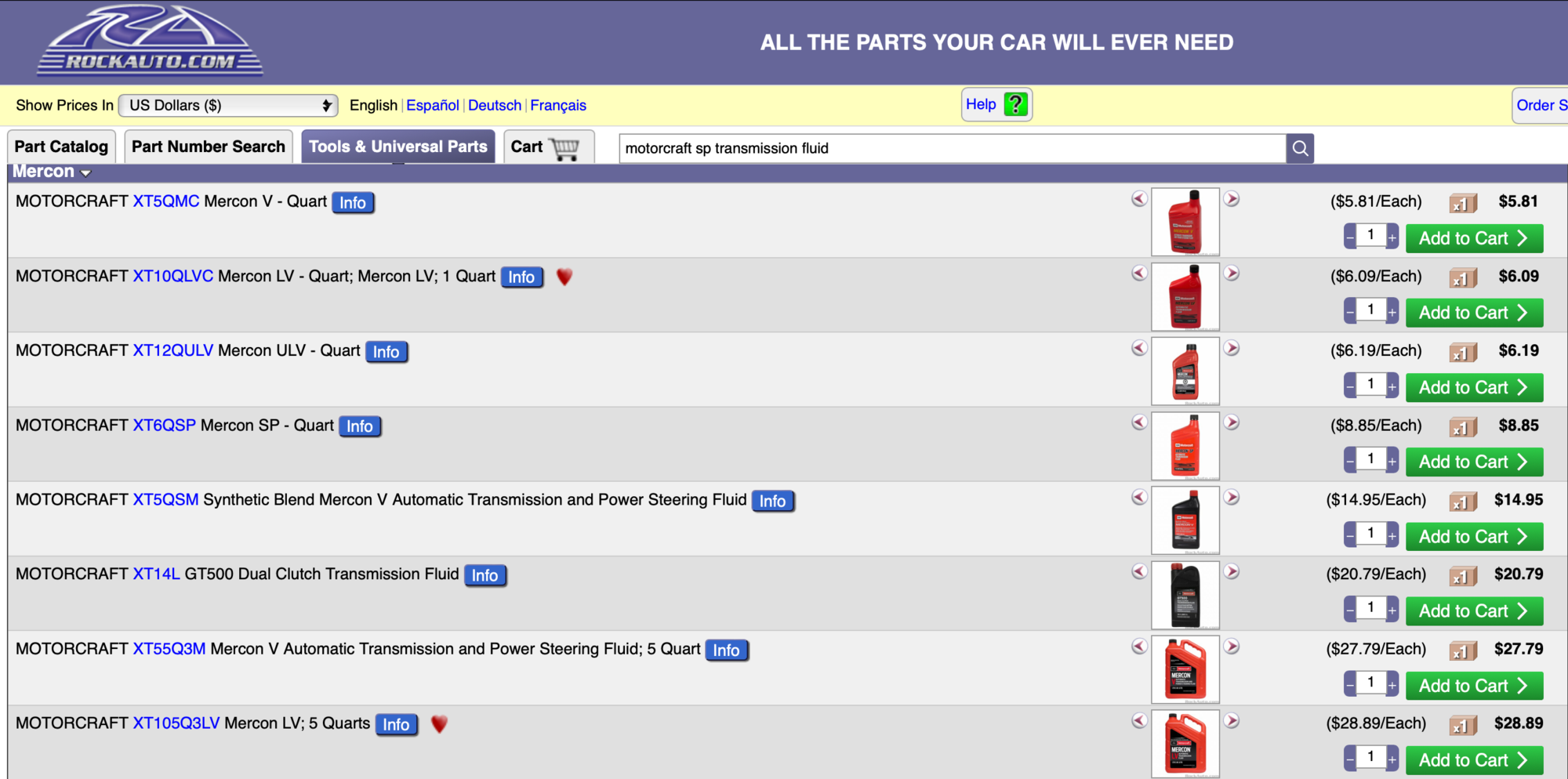Image resolution: width=1568 pixels, height=779 pixels.
Task: Show next image for XT10QLVC
Action: pos(1232,274)
